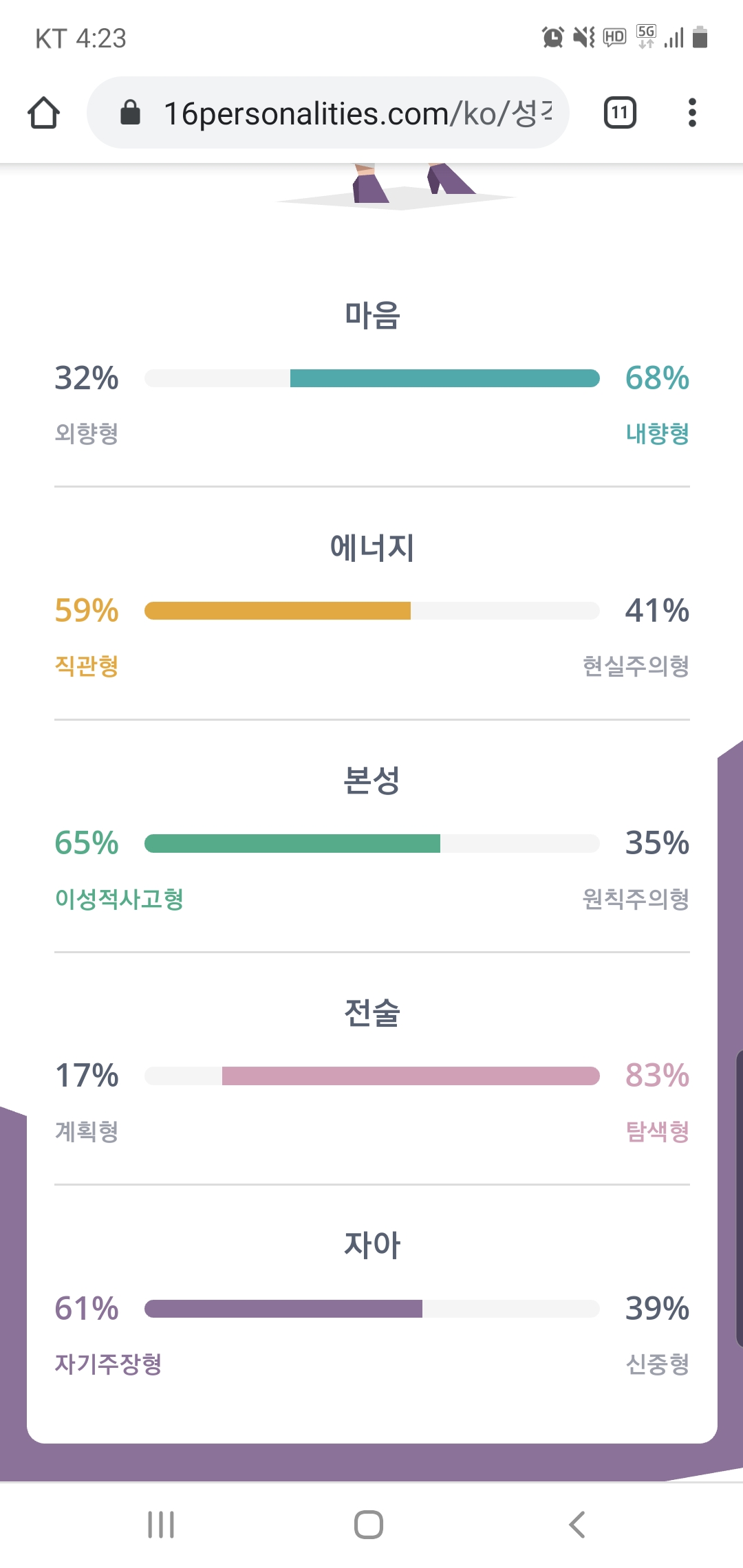Tap the 탐색형 label

click(657, 1131)
